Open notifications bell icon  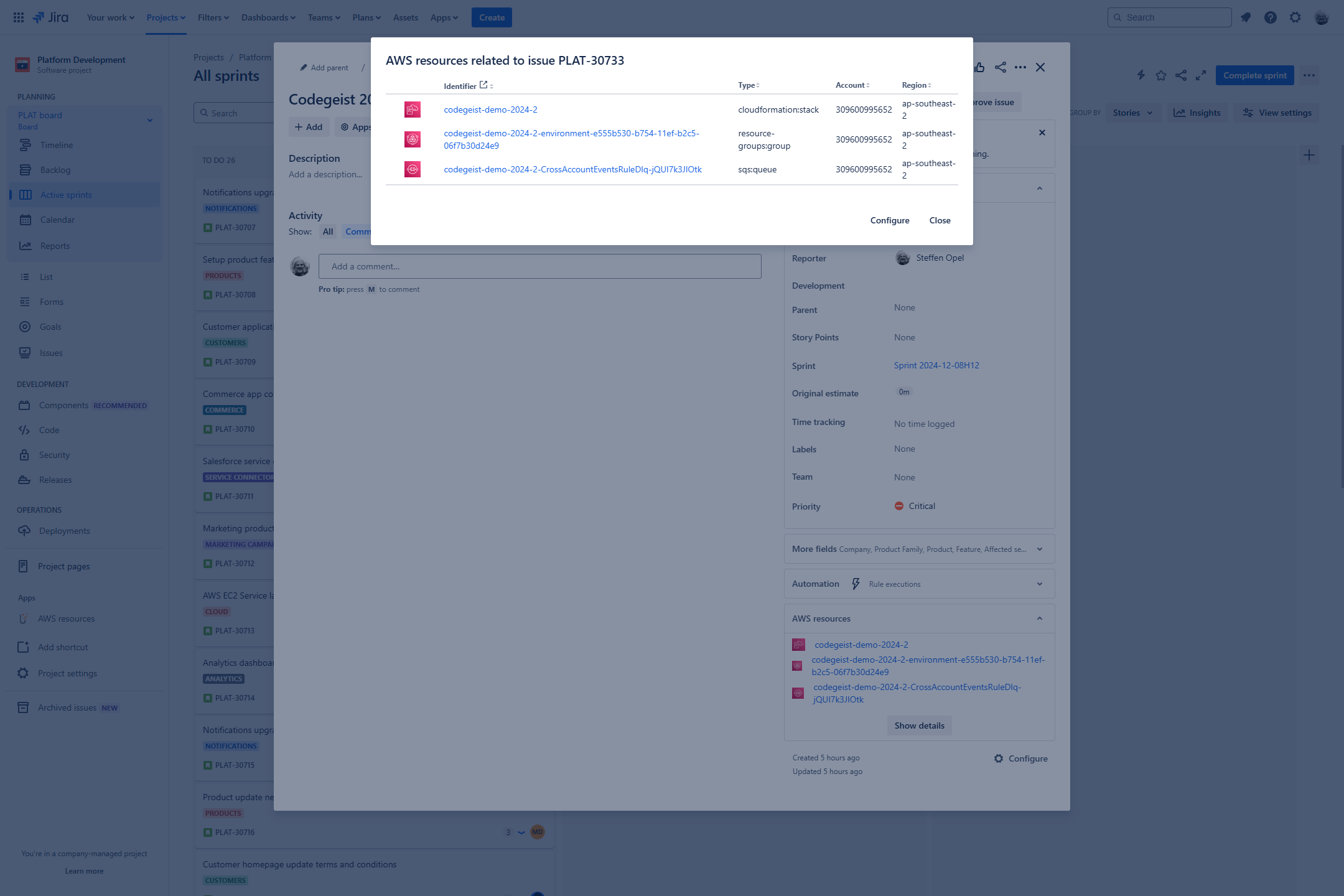point(1246,17)
